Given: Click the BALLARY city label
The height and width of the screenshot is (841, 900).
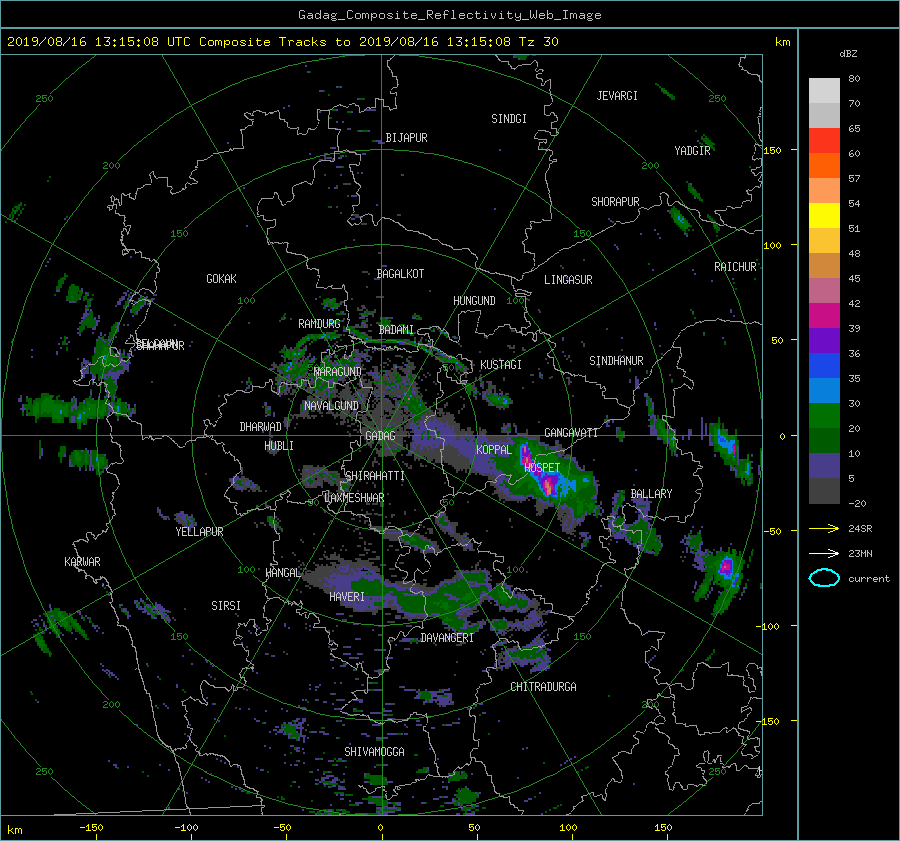Looking at the screenshot, I should pos(651,494).
